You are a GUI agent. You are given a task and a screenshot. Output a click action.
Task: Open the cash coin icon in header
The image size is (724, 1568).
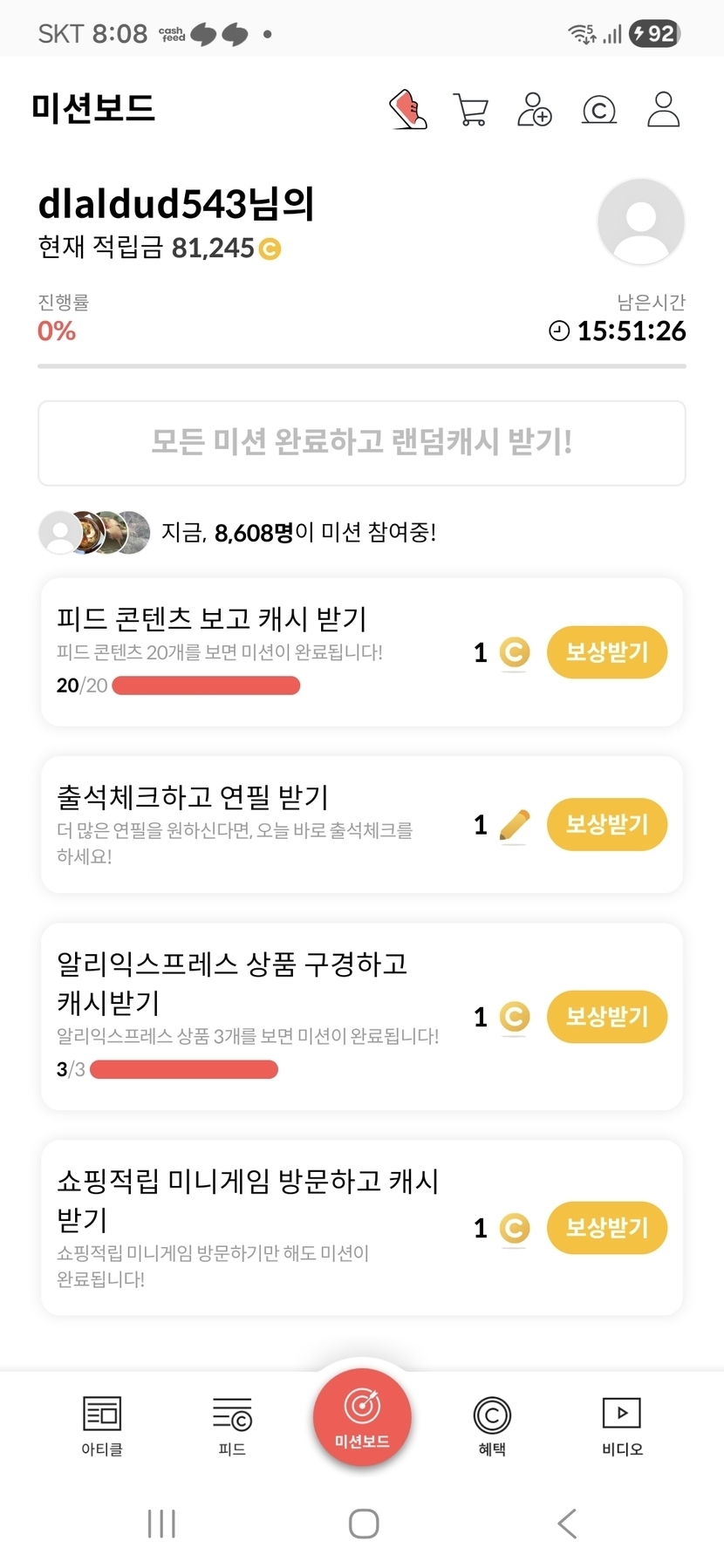pyautogui.click(x=599, y=110)
